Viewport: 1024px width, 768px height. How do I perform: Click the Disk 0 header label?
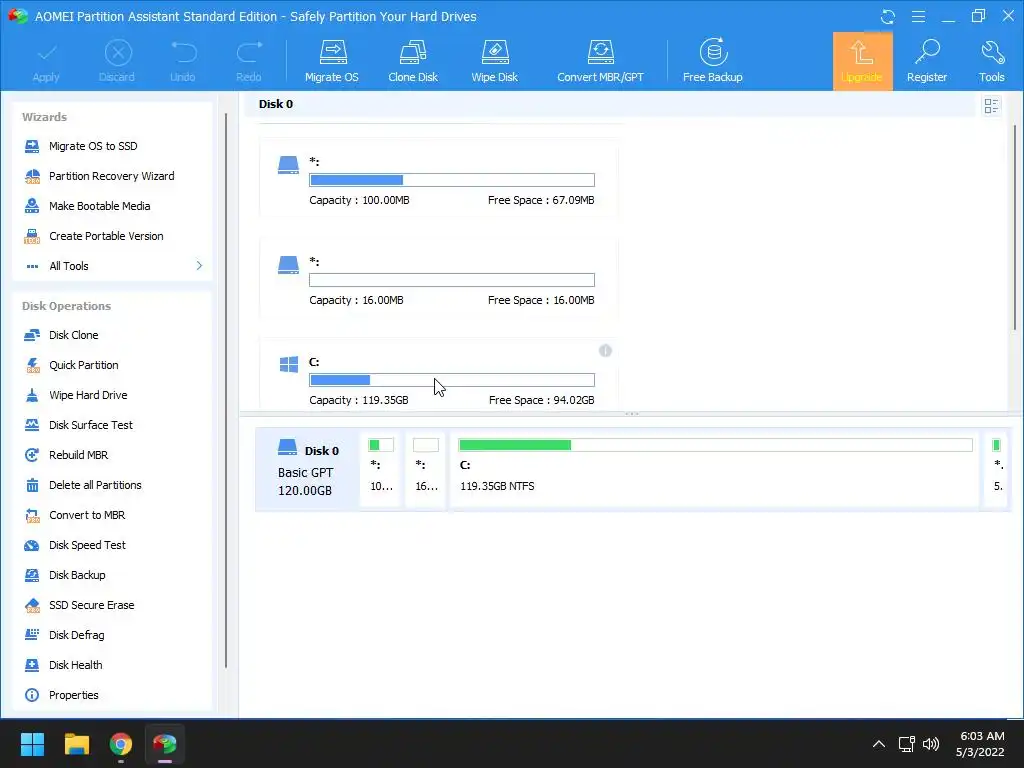276,104
